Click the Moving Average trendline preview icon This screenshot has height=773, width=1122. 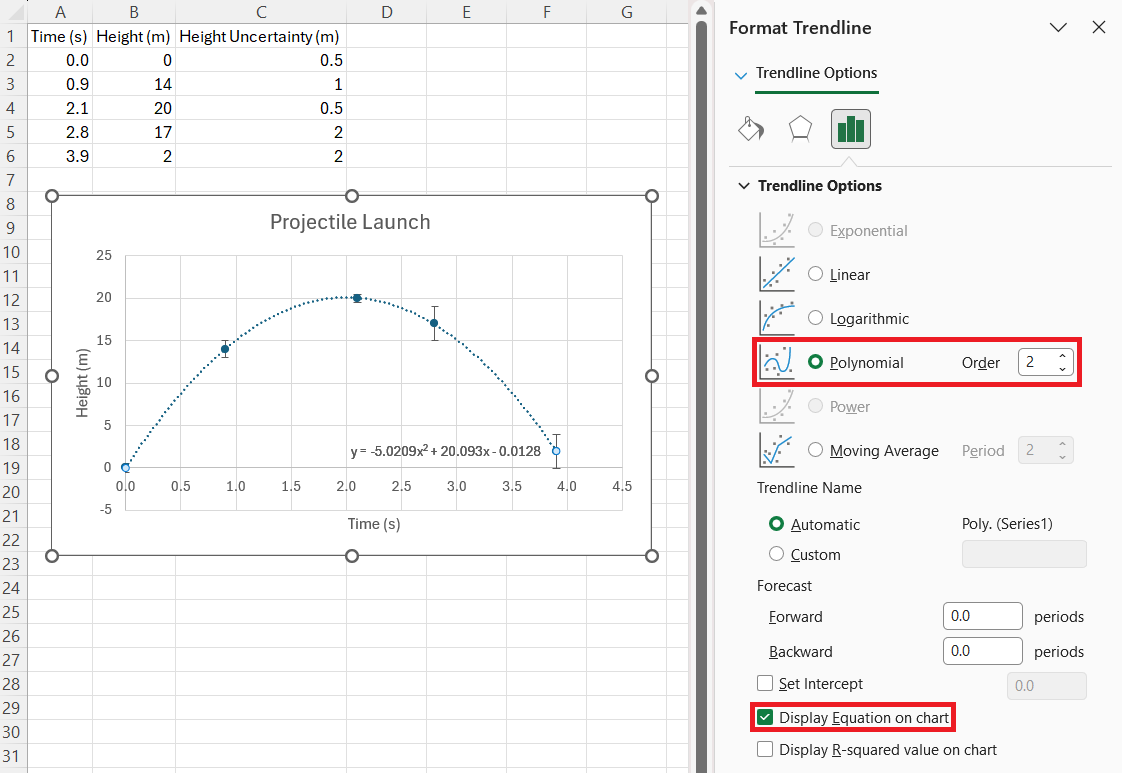point(777,450)
